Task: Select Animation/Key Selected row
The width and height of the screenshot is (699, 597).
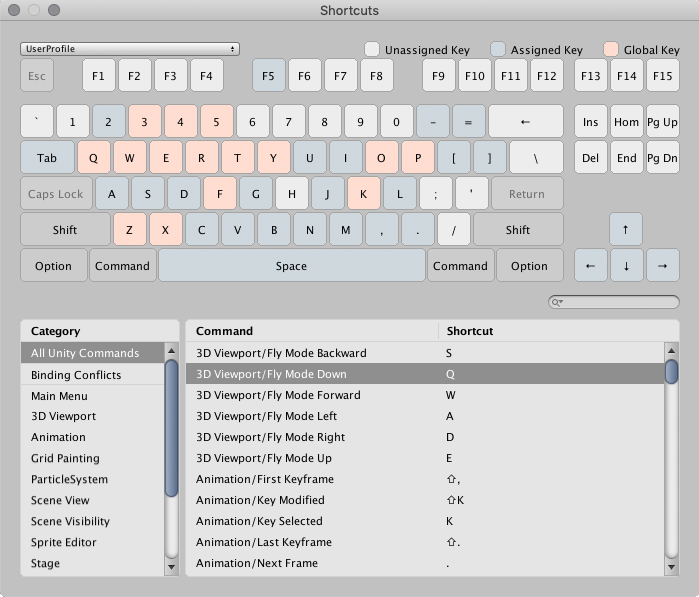Action: tap(425, 521)
